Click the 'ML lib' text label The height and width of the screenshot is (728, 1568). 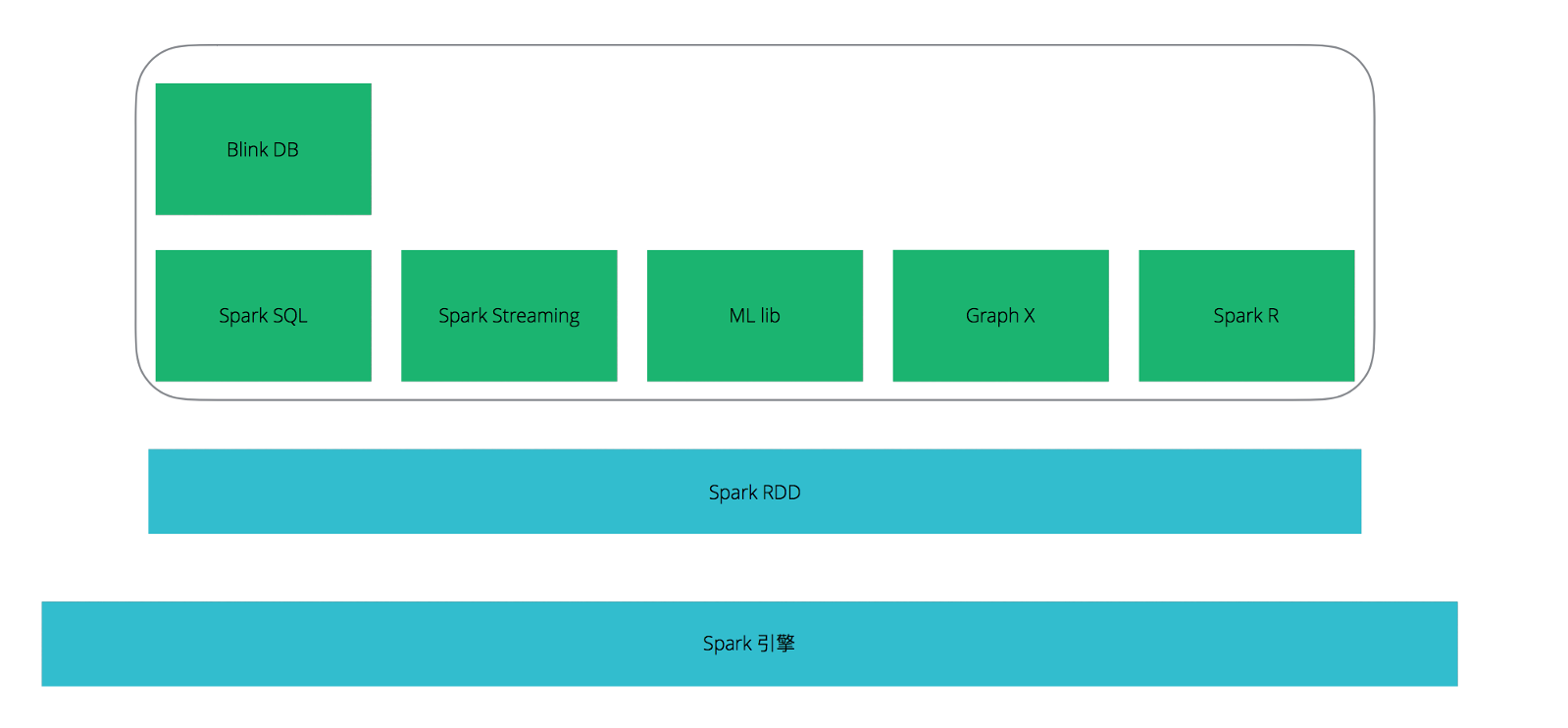click(755, 315)
